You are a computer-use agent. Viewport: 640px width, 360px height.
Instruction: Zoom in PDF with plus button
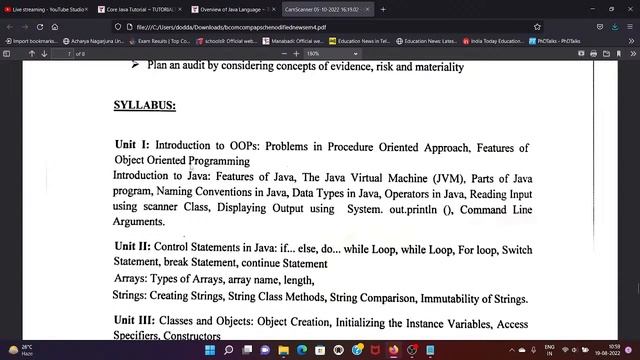pyautogui.click(x=296, y=53)
